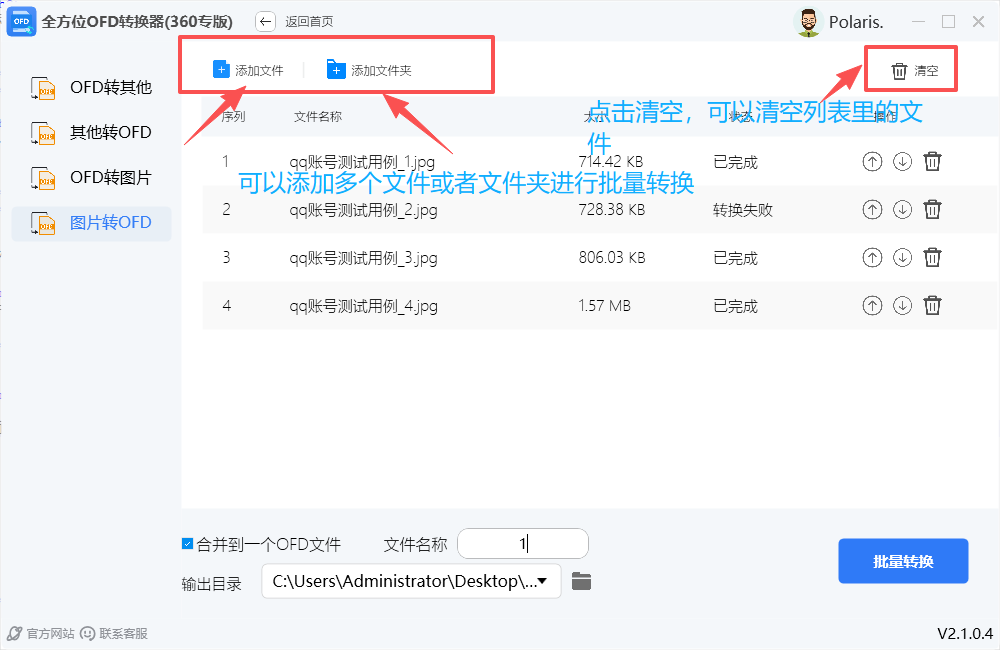Open output folder via the folder icon
Viewport: 1000px width, 650px height.
581,581
